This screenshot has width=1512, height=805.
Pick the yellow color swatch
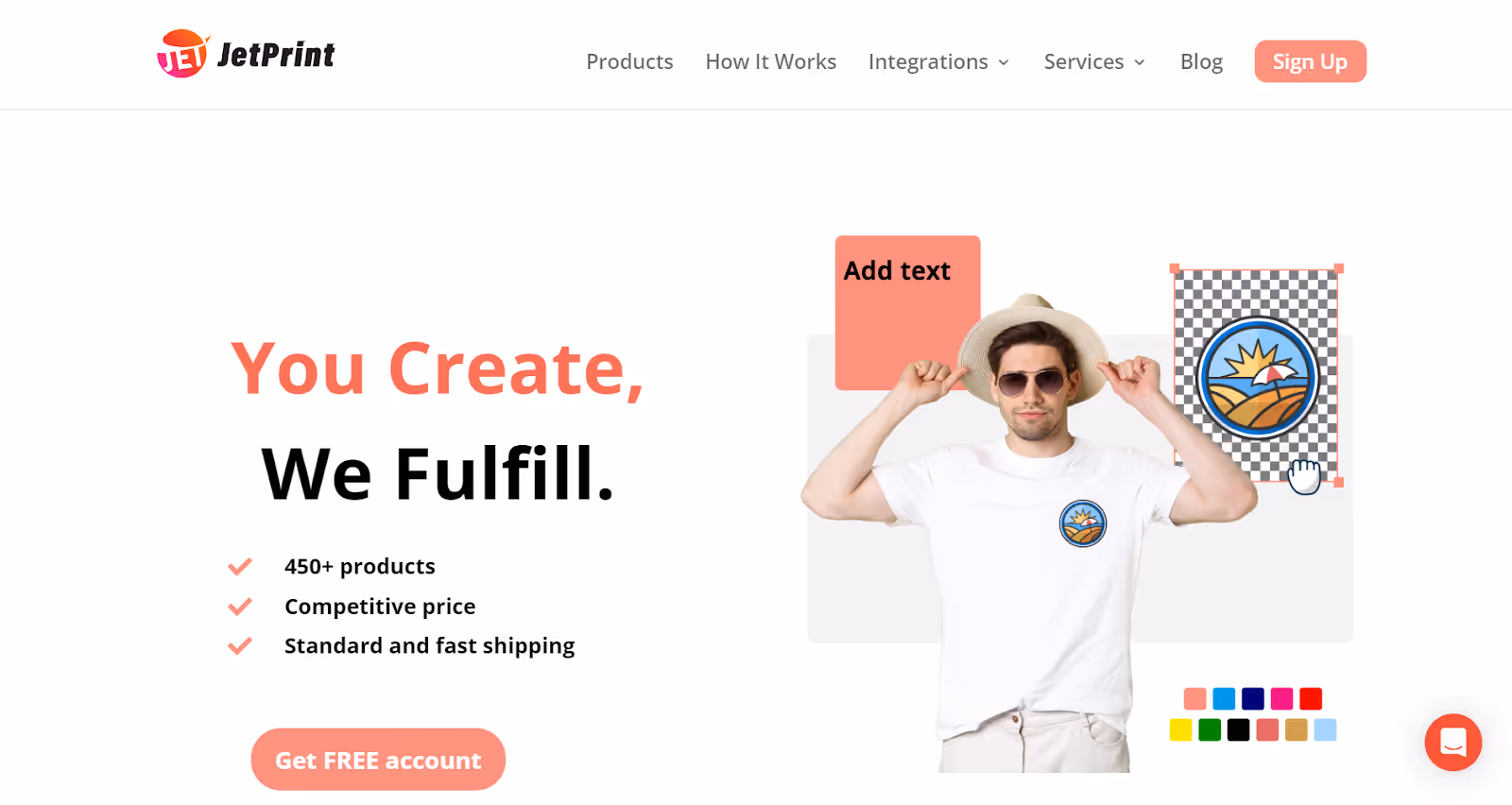click(1181, 729)
